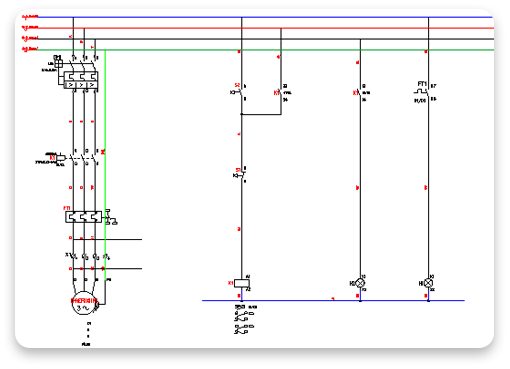Select the junction node below S2 contact
The width and height of the screenshot is (510, 369).
tap(242, 114)
